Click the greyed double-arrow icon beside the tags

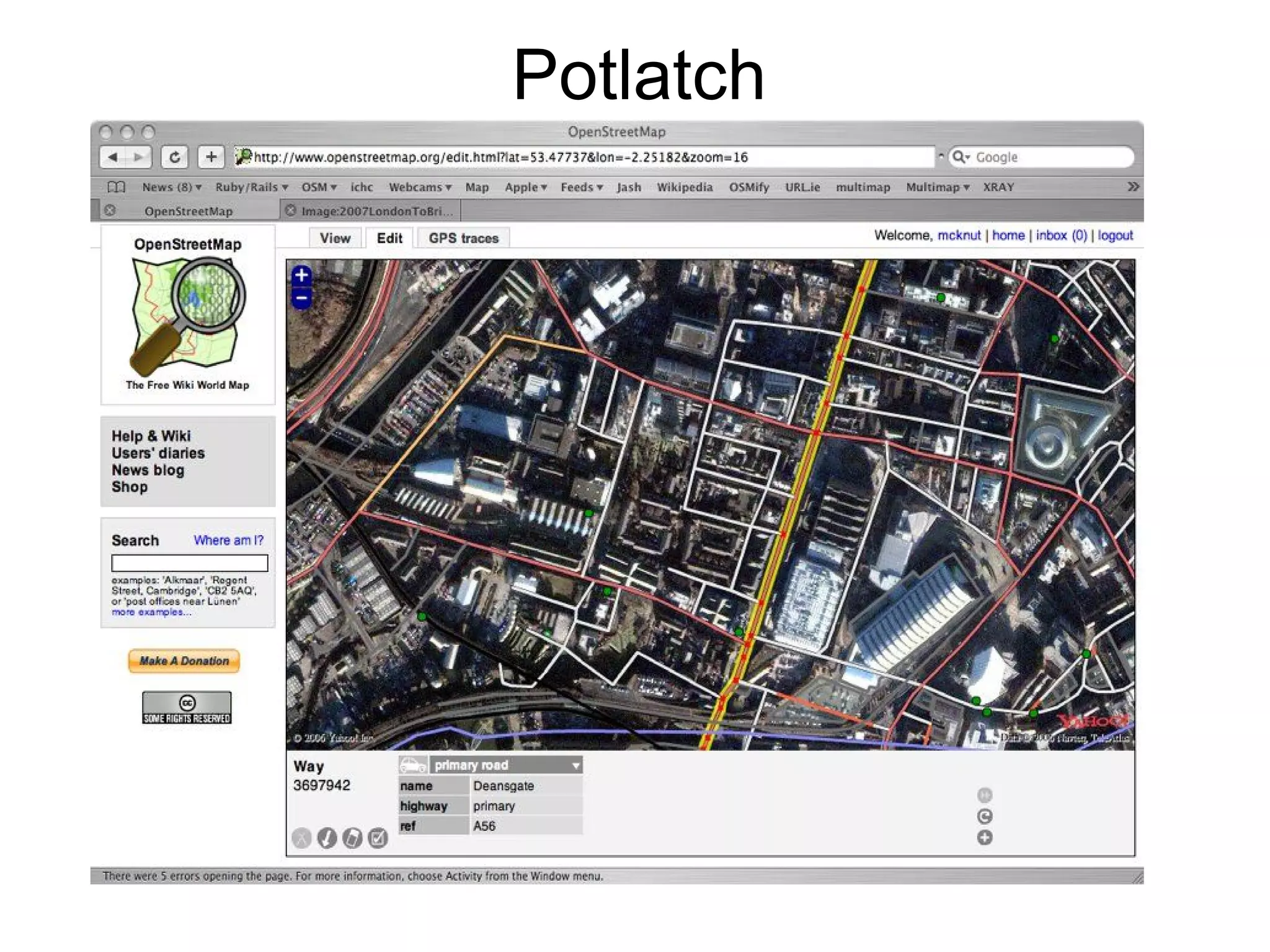(x=985, y=795)
